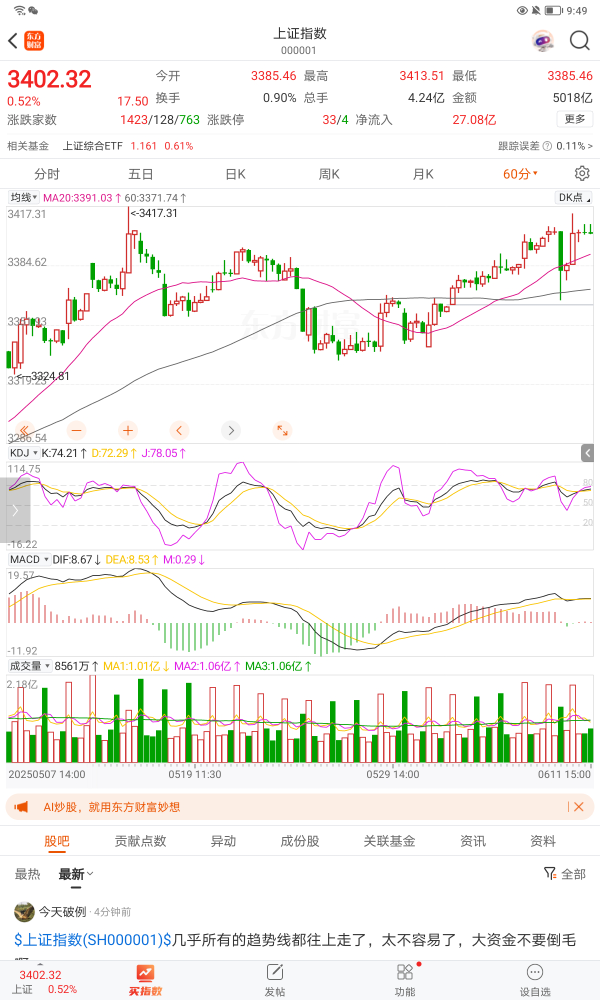Zoom out chart with minus button
Viewport: 600px width, 1000px height.
tap(76, 430)
